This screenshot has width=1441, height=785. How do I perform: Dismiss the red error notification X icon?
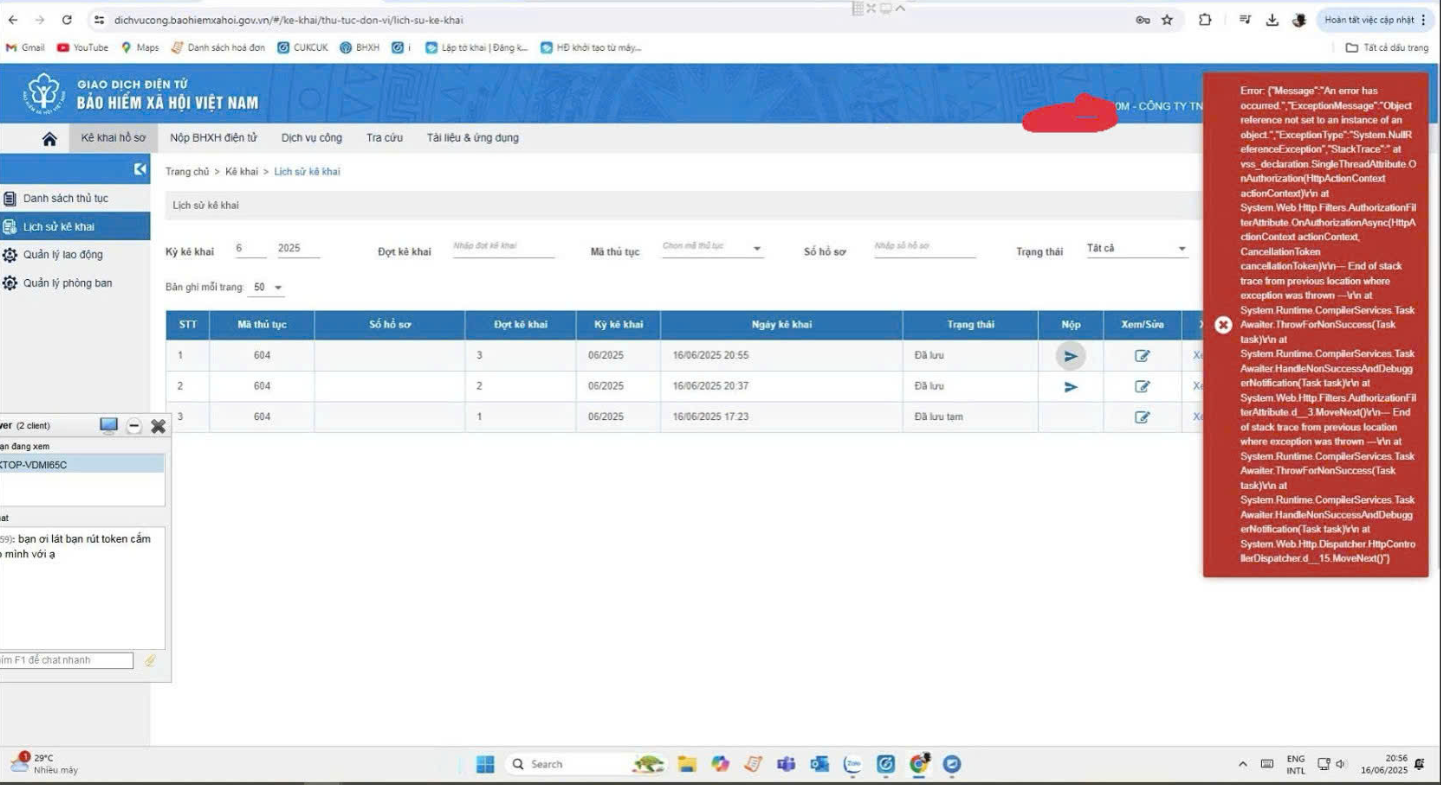tap(1222, 326)
